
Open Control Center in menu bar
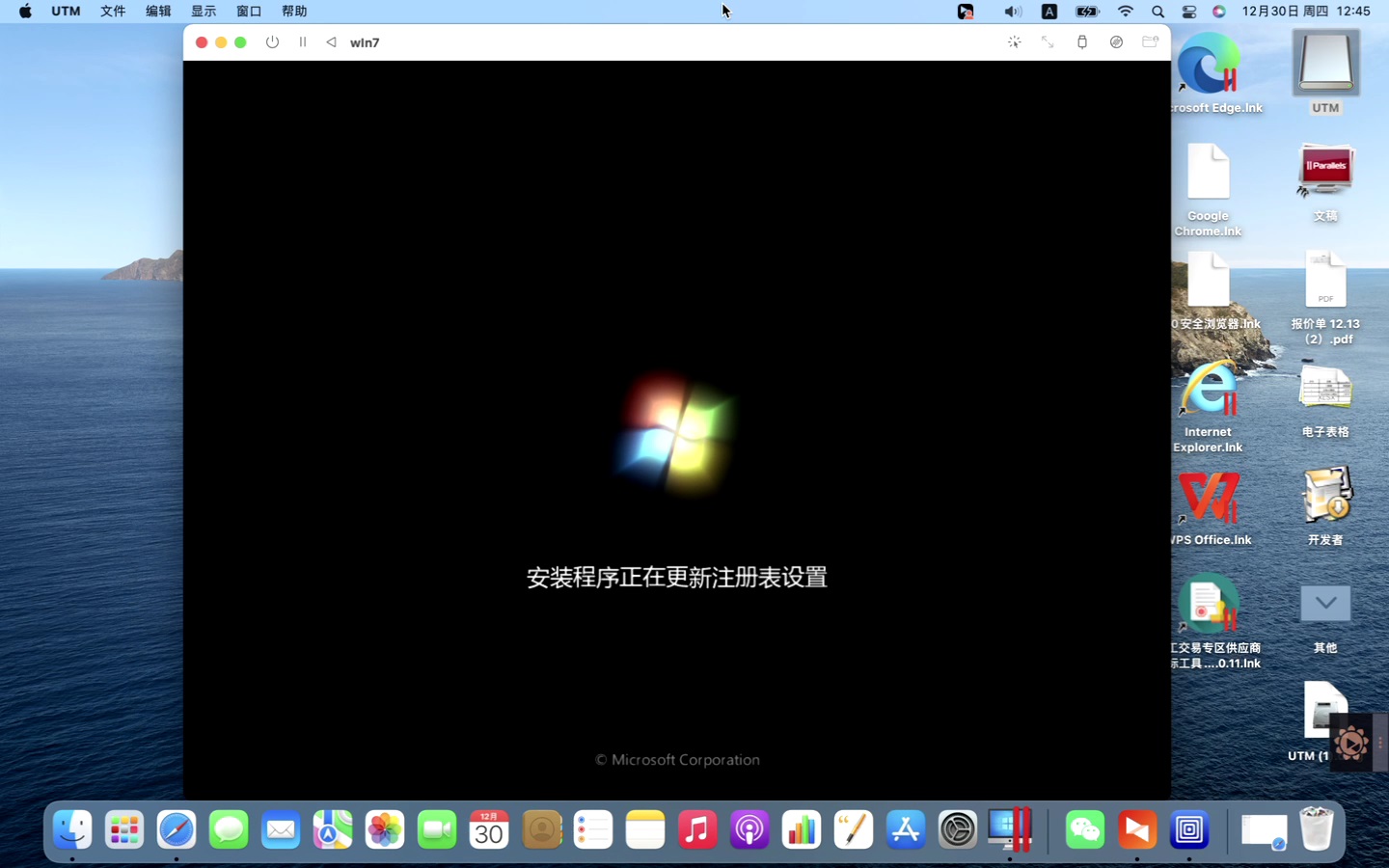[x=1189, y=12]
